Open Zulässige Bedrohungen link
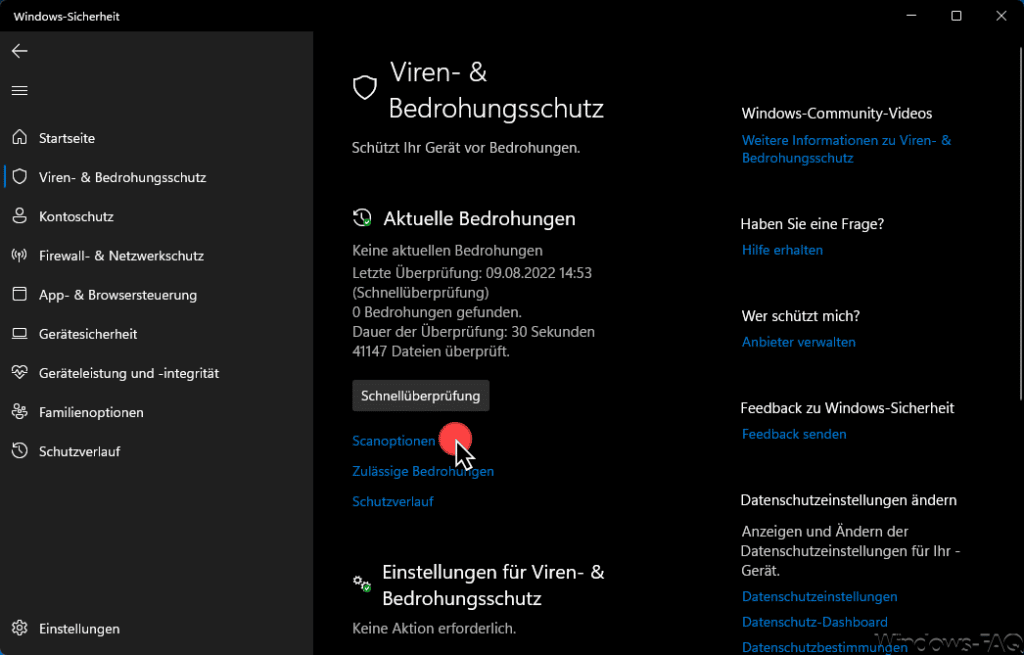The image size is (1024, 655). (x=423, y=471)
